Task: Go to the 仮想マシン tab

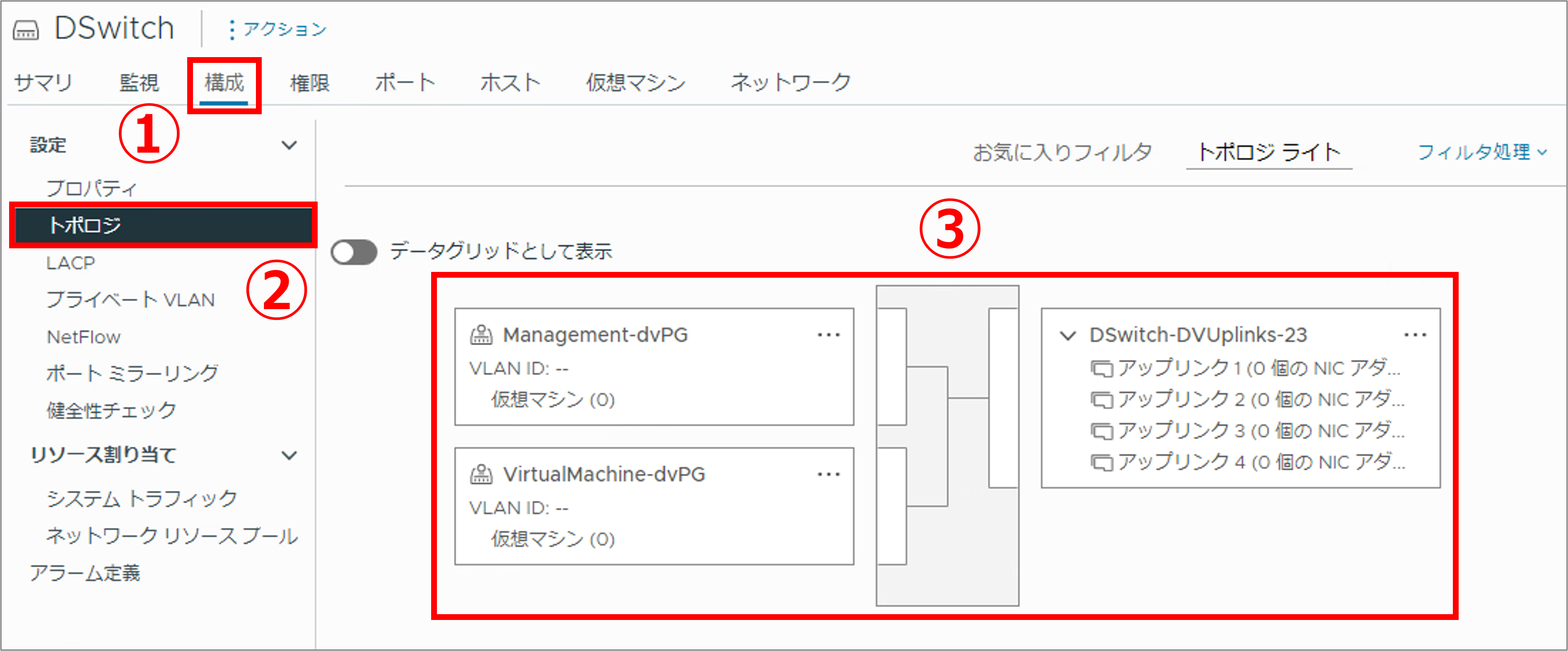Action: [x=636, y=83]
